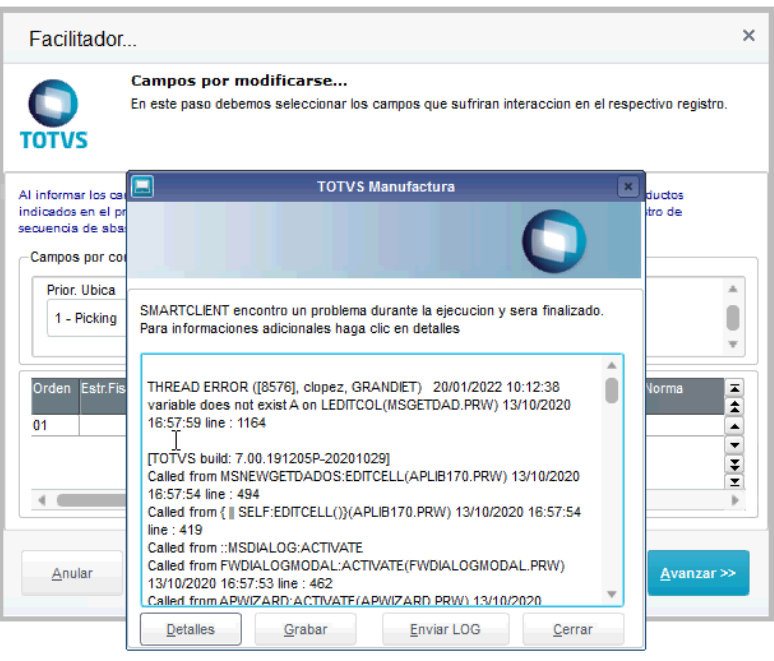Click the Detalles button
Viewport: 774px width, 661px height.
point(191,629)
